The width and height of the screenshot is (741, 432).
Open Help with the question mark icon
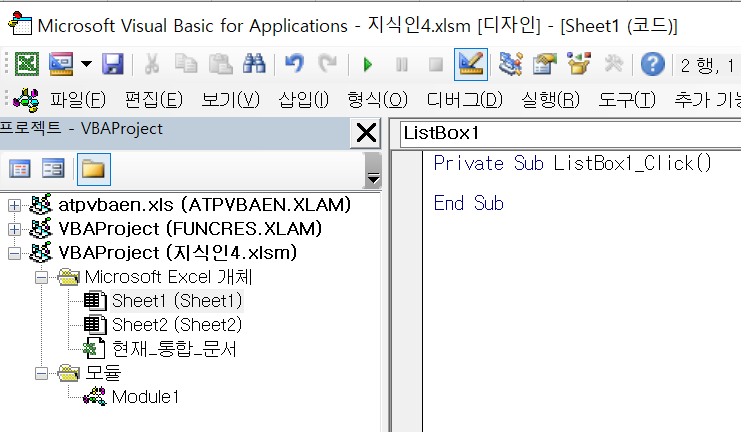pyautogui.click(x=653, y=64)
